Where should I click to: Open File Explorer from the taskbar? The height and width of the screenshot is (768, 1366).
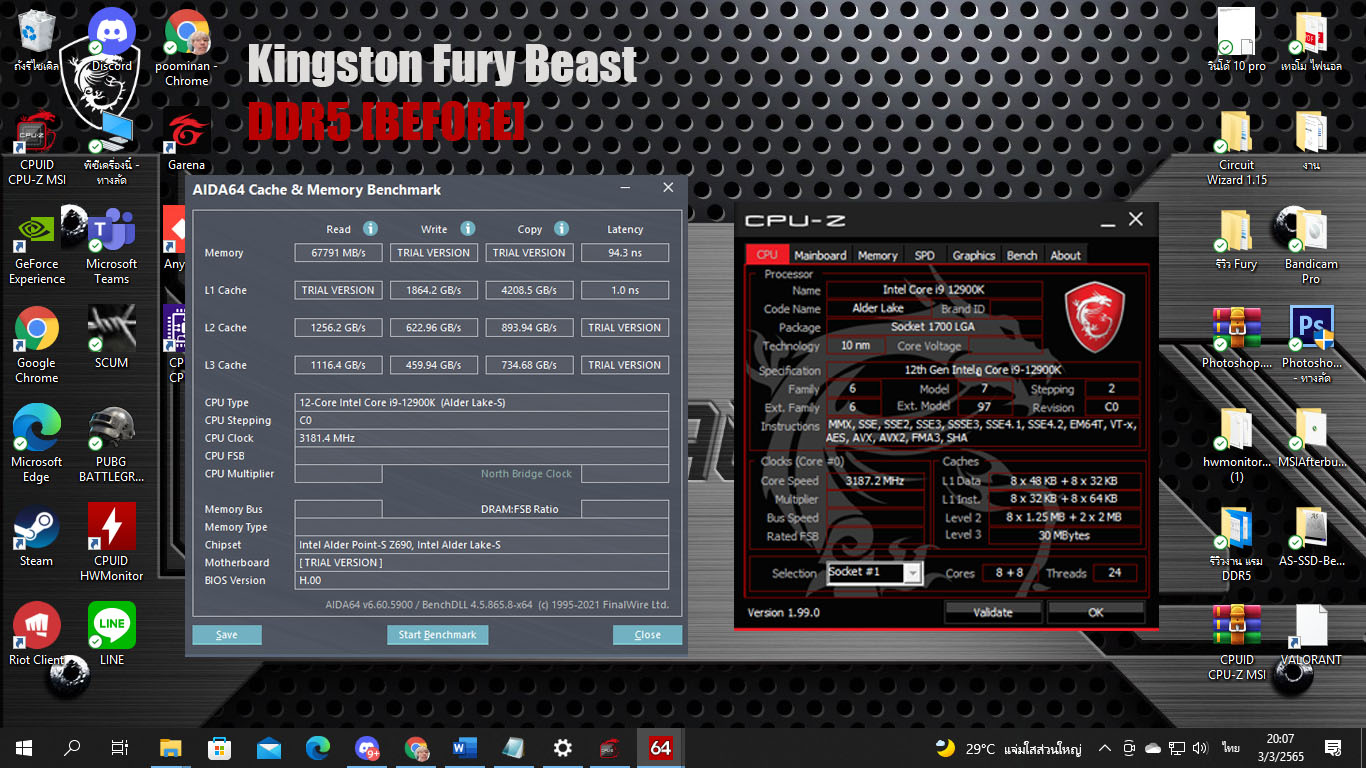[x=171, y=748]
